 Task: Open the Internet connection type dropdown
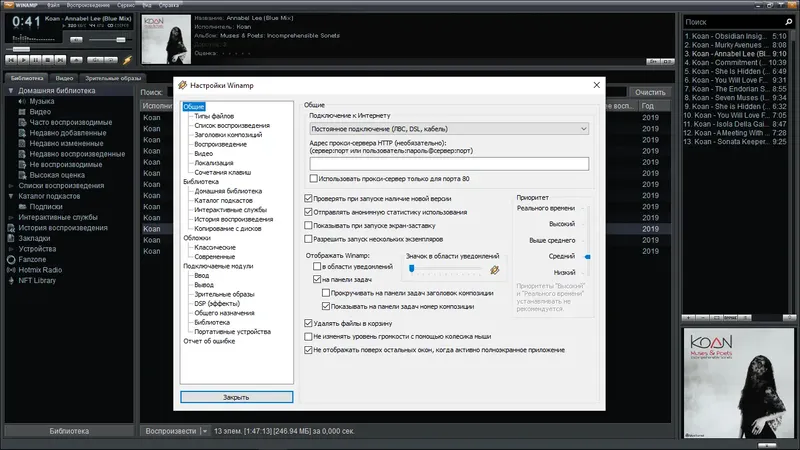449,129
